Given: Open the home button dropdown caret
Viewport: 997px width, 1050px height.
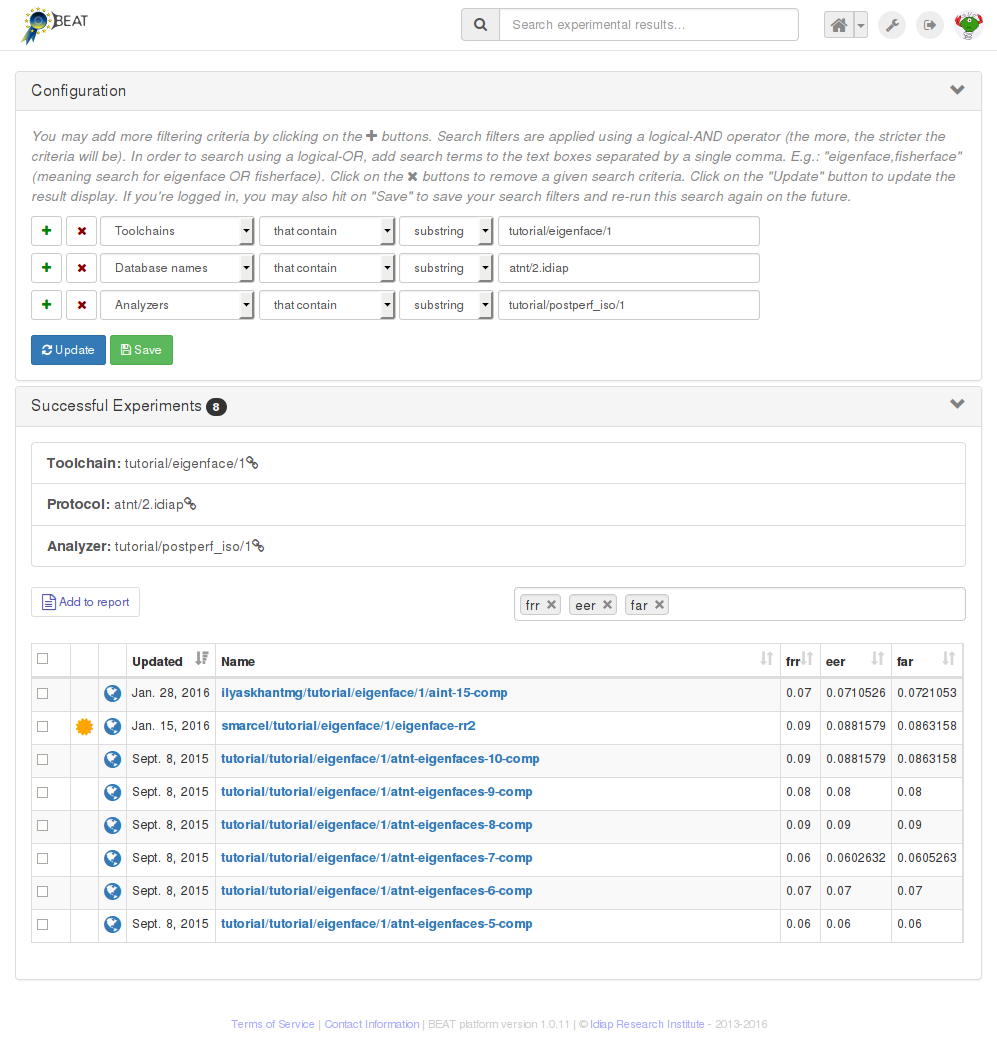Looking at the screenshot, I should [861, 25].
